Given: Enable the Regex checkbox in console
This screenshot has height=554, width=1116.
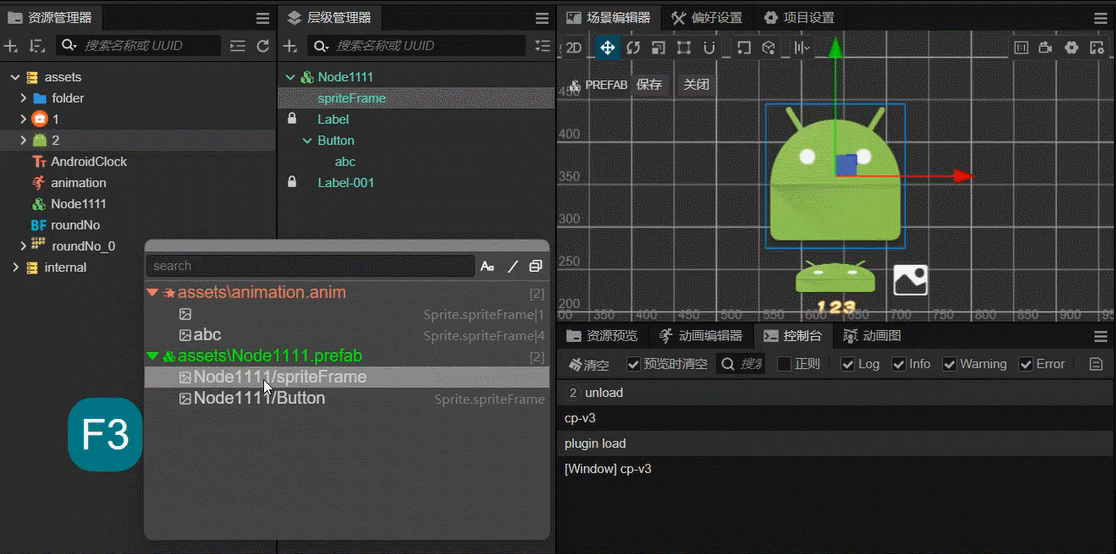Looking at the screenshot, I should (x=784, y=365).
